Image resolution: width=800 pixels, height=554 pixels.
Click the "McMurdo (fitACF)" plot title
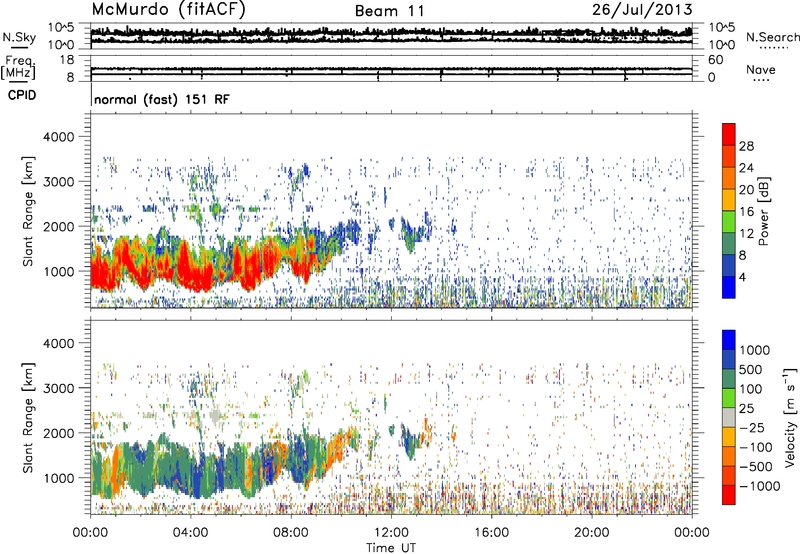pyautogui.click(x=168, y=10)
